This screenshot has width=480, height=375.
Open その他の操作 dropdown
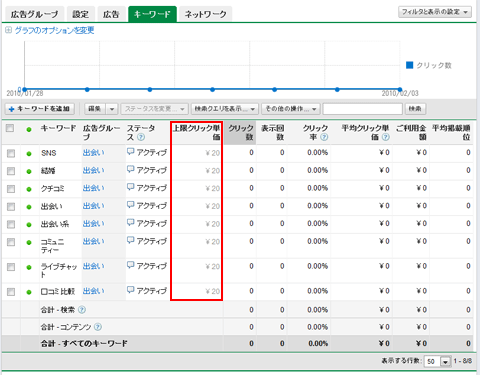290,109
